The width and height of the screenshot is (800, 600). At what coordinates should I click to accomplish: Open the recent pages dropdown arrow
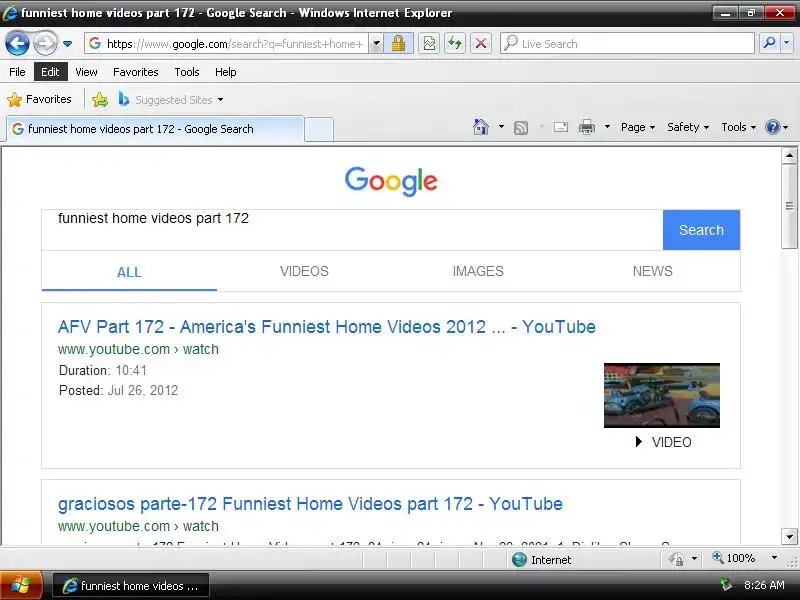pyautogui.click(x=67, y=44)
